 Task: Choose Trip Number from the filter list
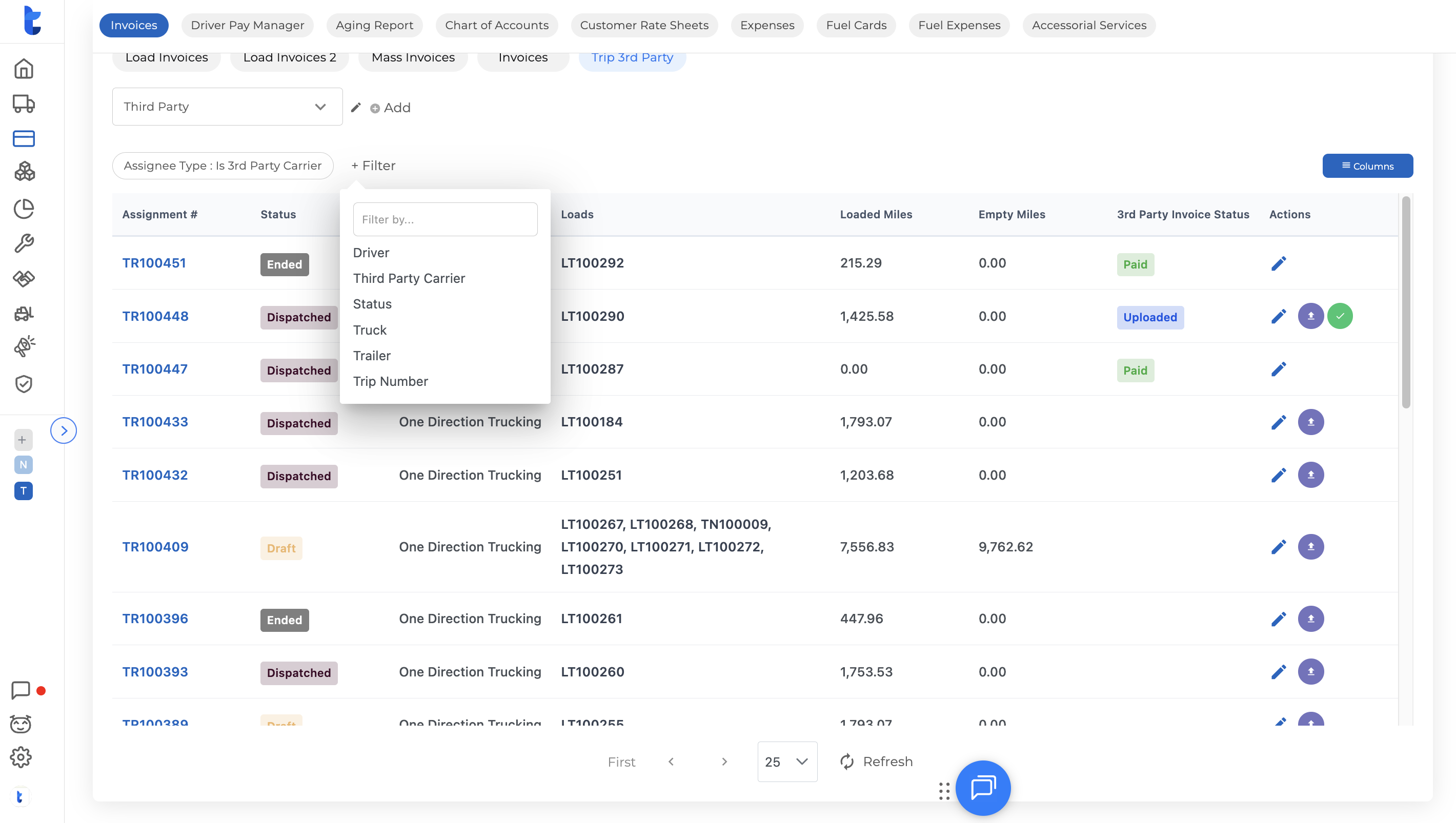[x=390, y=382]
